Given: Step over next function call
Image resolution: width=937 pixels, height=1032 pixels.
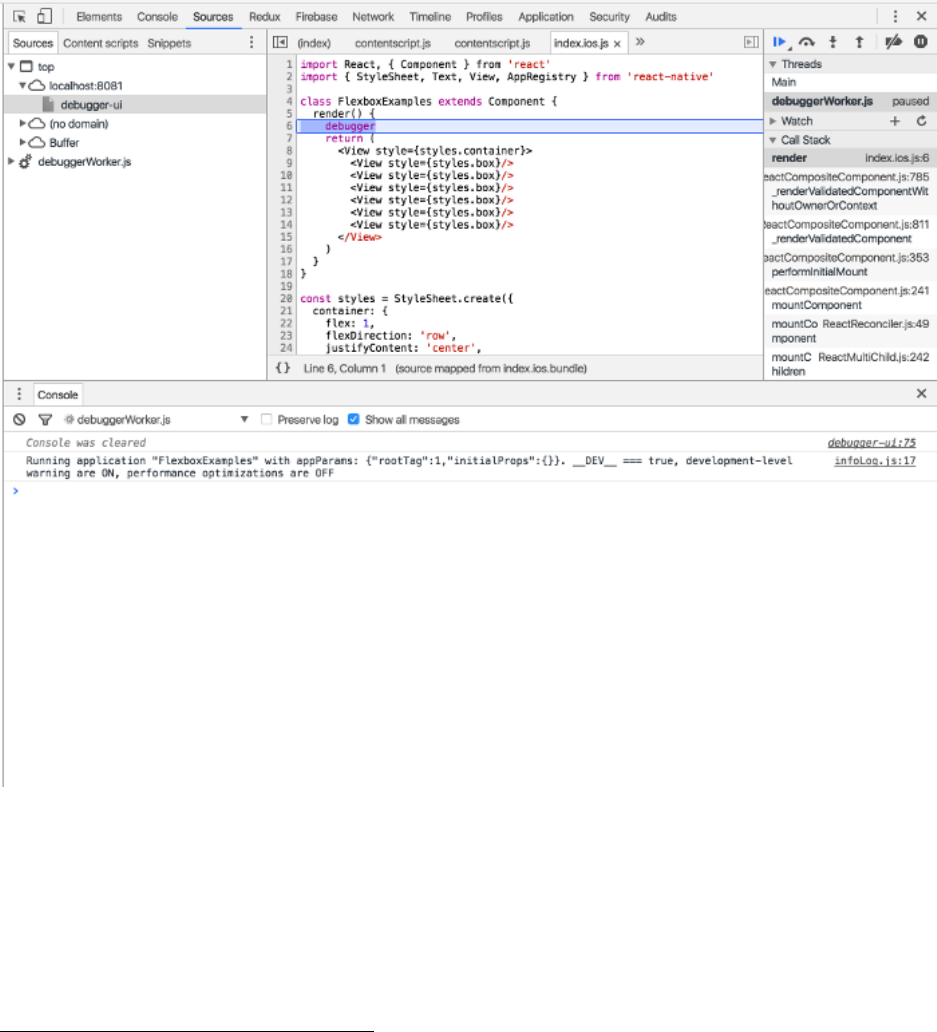Looking at the screenshot, I should [807, 43].
